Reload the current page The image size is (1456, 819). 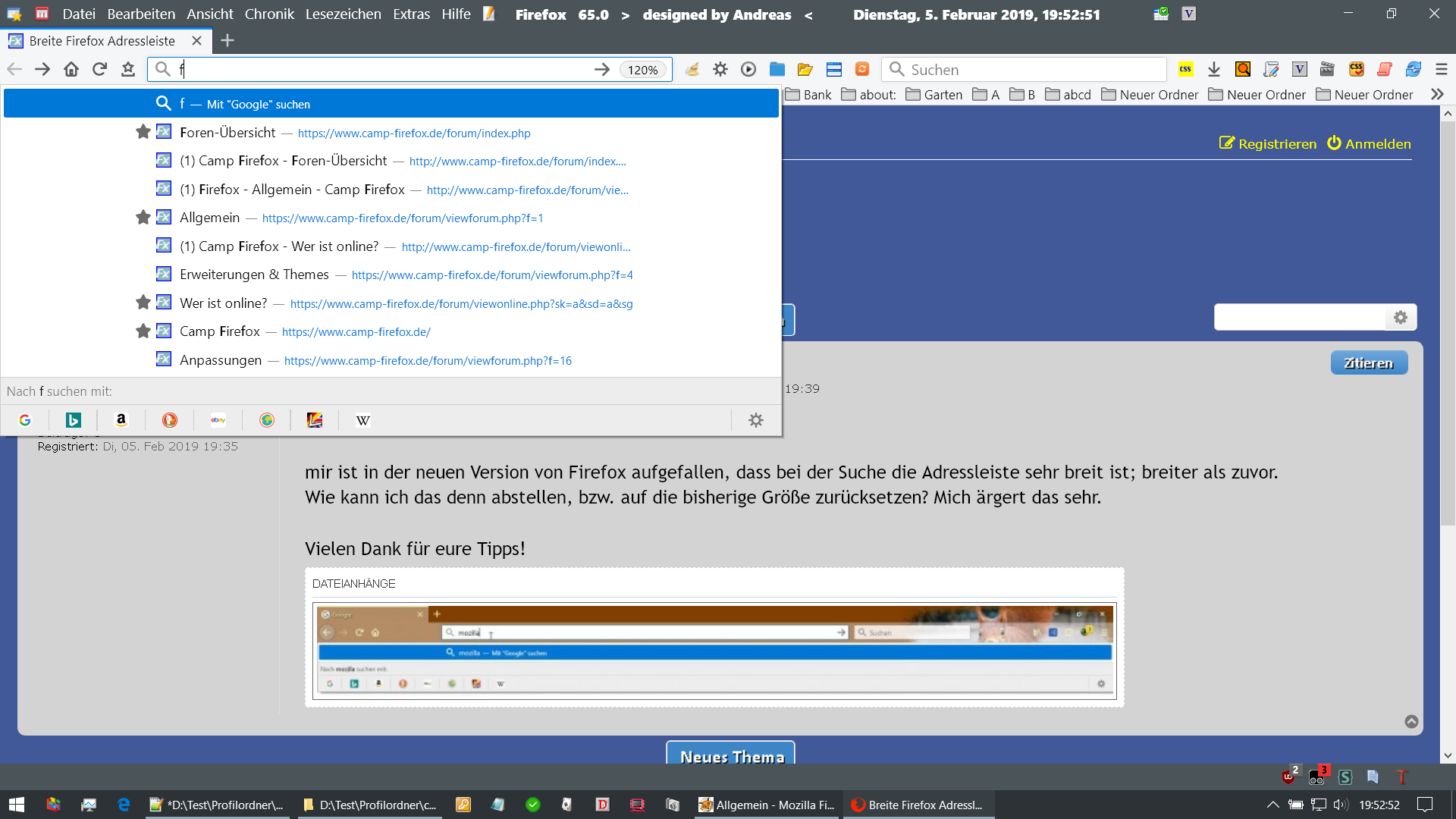[x=99, y=69]
